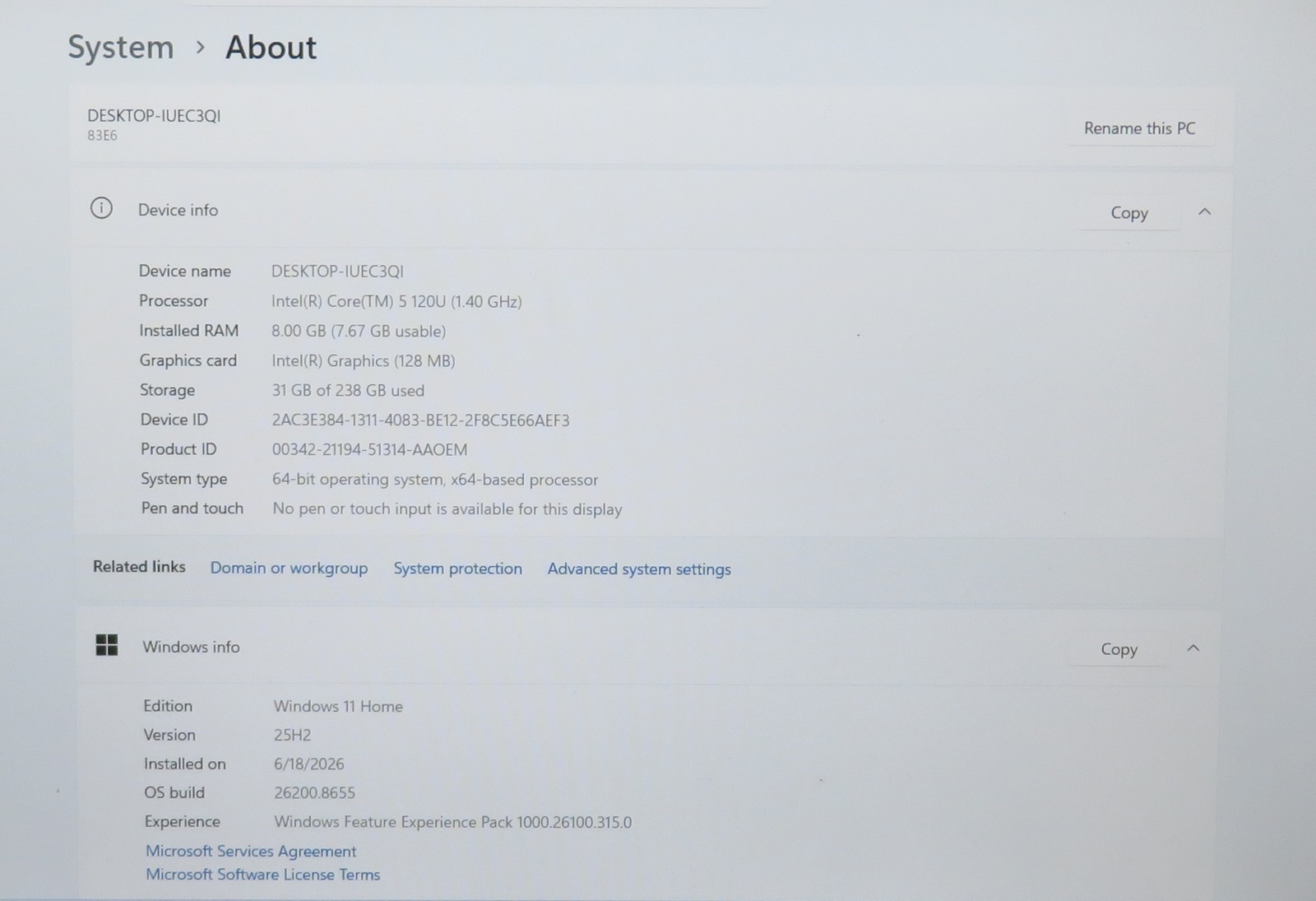Image resolution: width=1316 pixels, height=901 pixels.
Task: Select the Device ID value 2AC3E384-1311-4083
Action: click(x=420, y=420)
